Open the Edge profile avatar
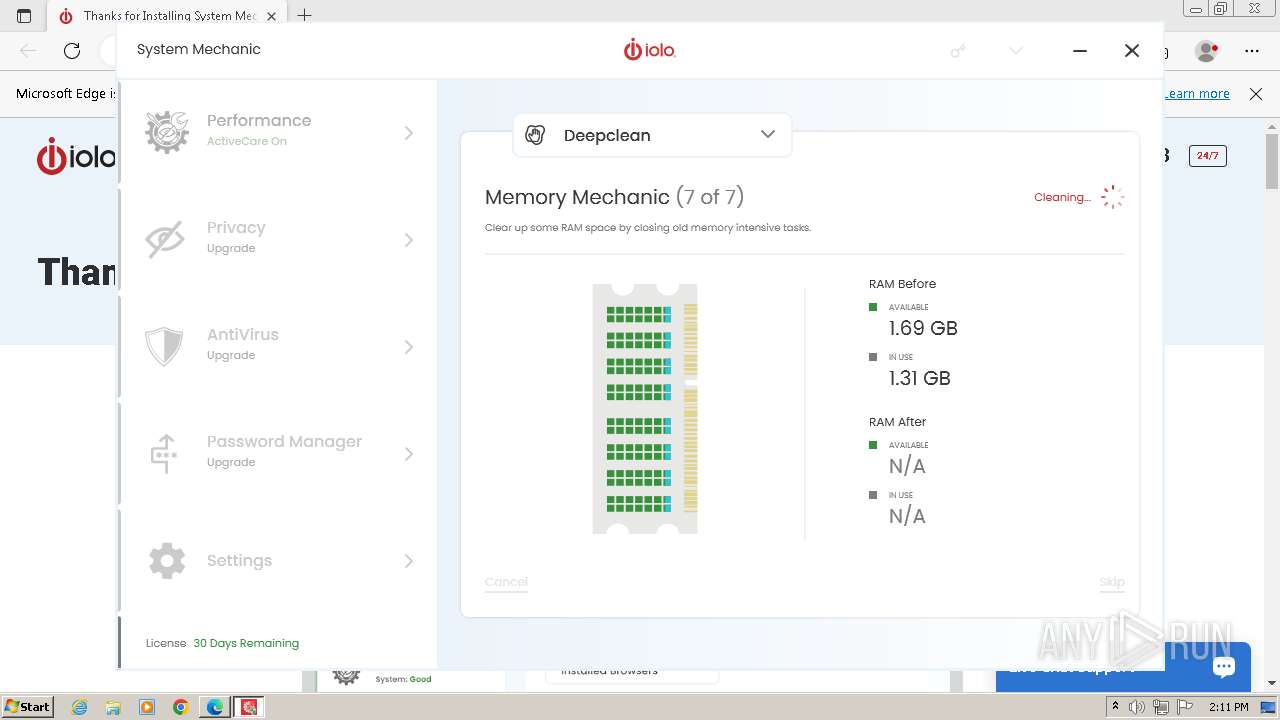This screenshot has height=720, width=1280. point(1207,50)
